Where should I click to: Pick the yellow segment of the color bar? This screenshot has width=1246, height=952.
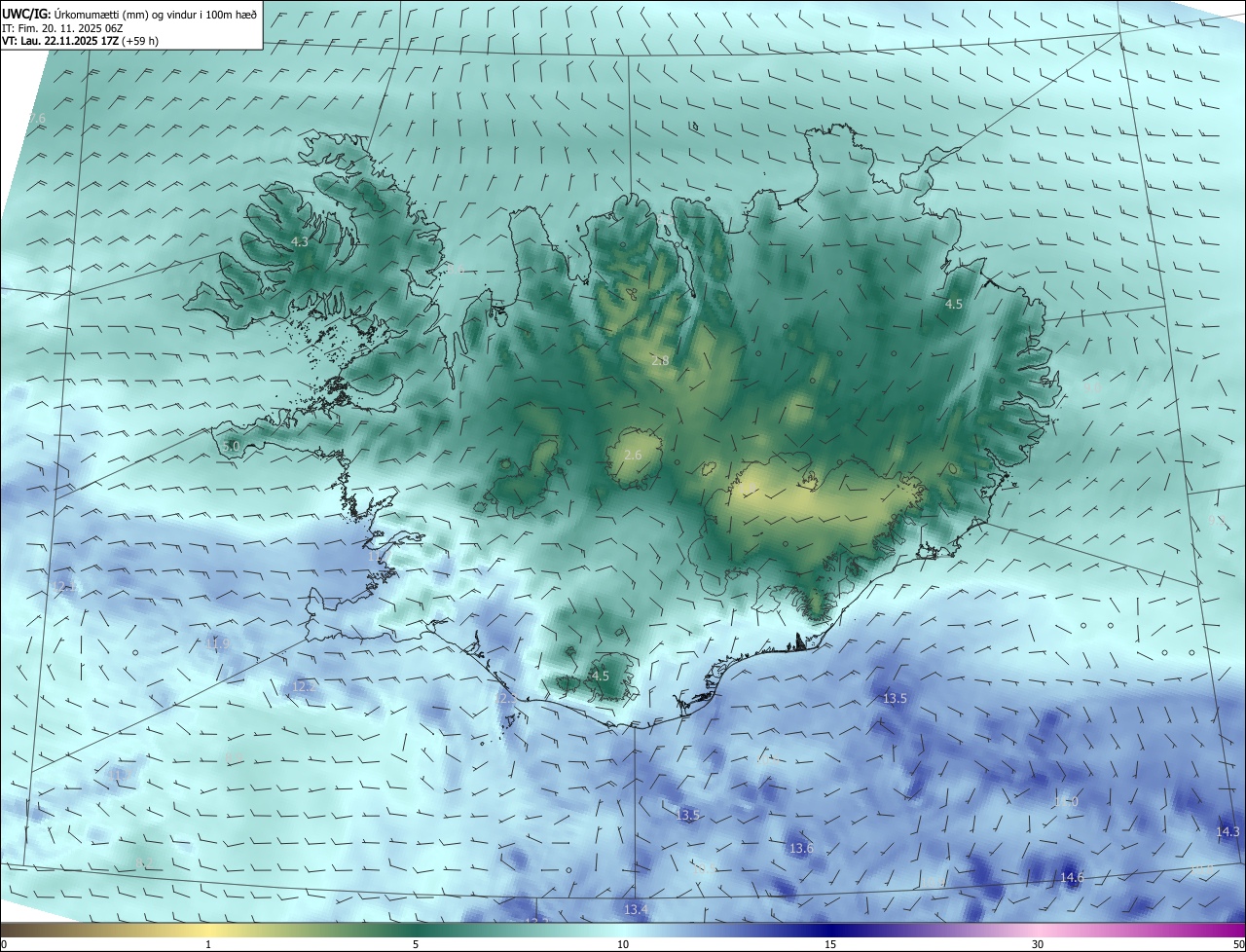(x=208, y=930)
